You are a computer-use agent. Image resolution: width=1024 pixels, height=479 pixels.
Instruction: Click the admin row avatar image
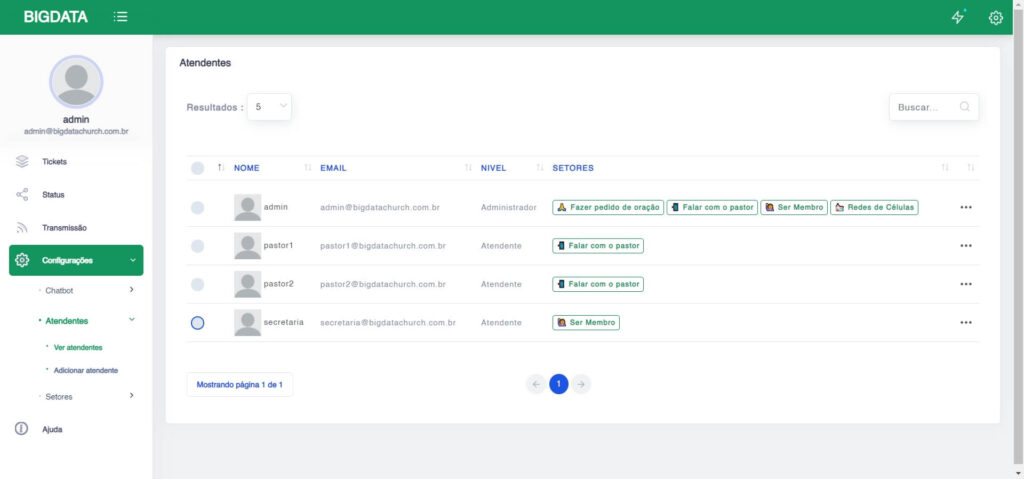248,207
